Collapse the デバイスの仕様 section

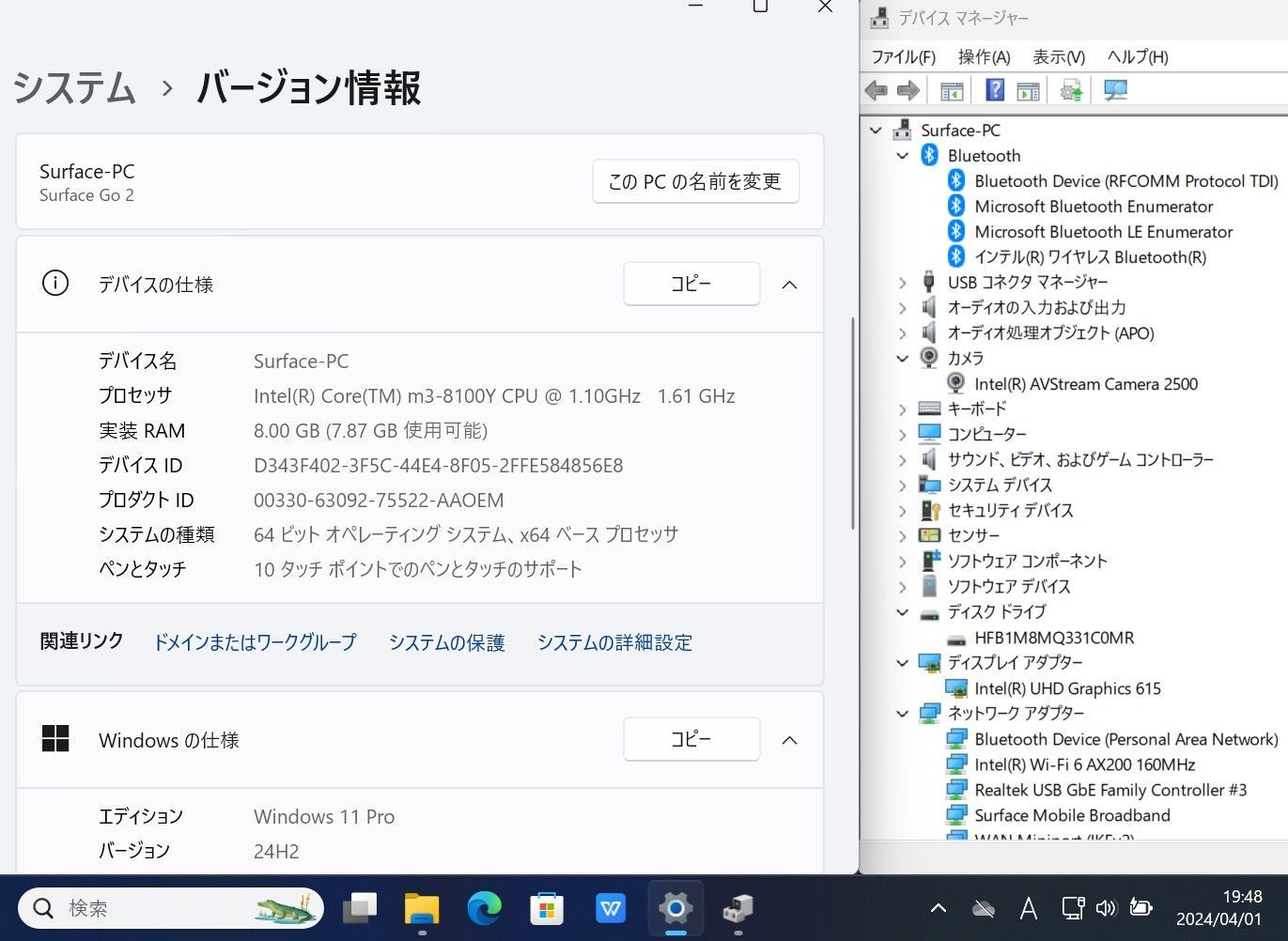[789, 284]
